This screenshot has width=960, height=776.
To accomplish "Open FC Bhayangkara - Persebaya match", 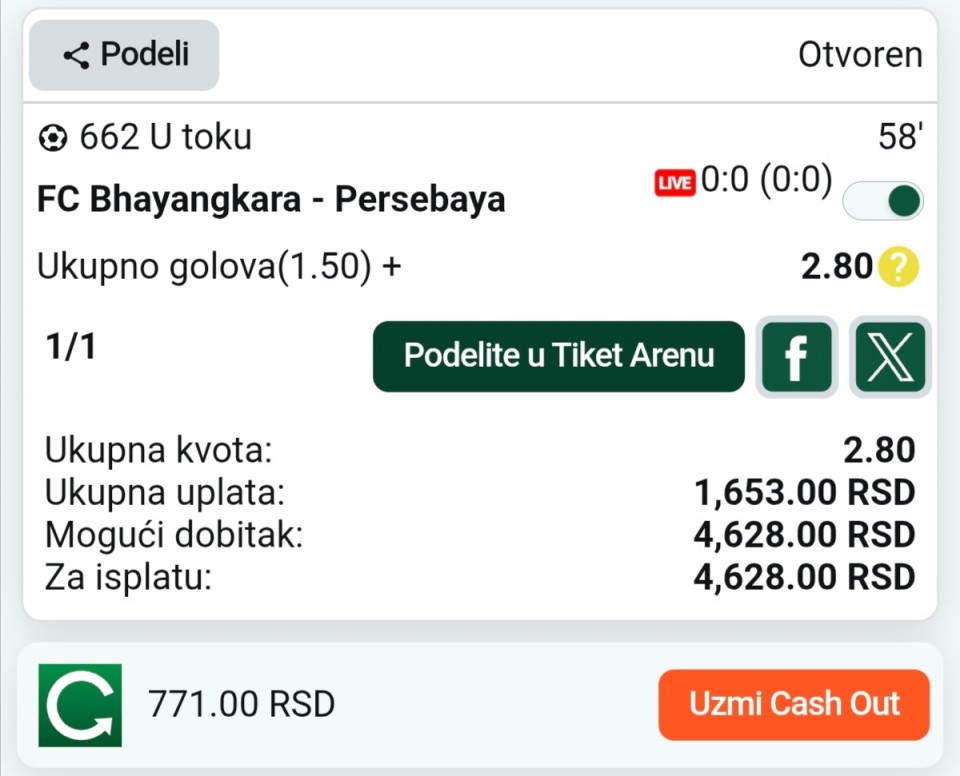I will pos(271,200).
